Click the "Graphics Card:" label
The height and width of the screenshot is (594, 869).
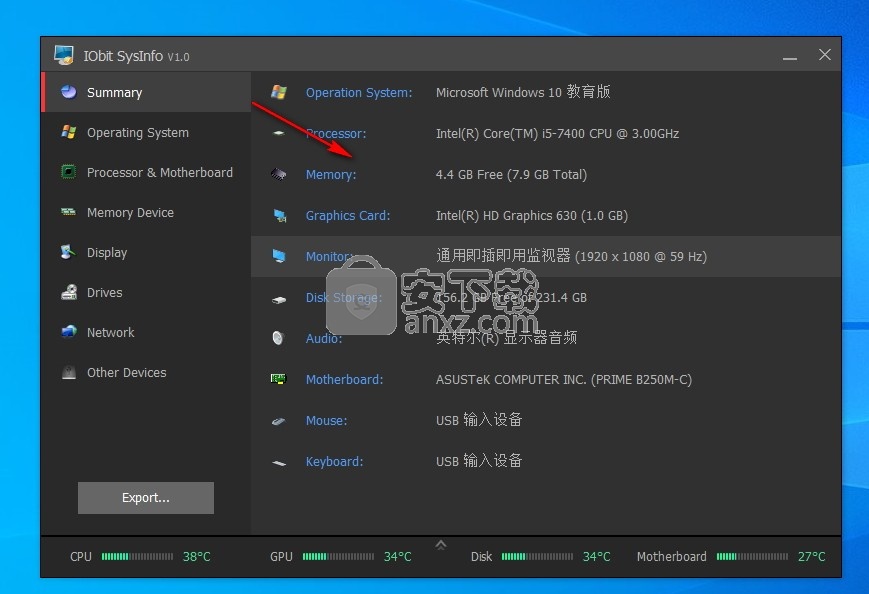click(348, 216)
